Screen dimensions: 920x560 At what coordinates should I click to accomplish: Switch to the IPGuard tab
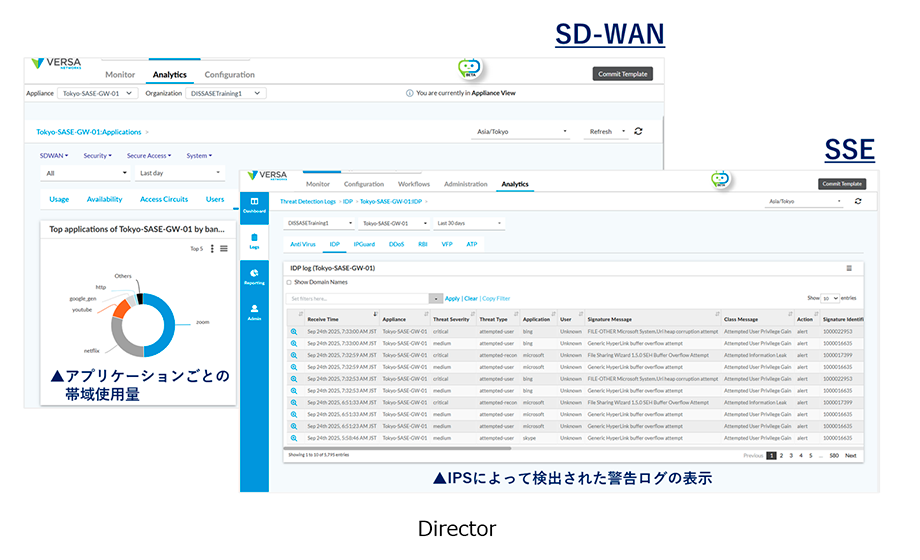(x=363, y=244)
